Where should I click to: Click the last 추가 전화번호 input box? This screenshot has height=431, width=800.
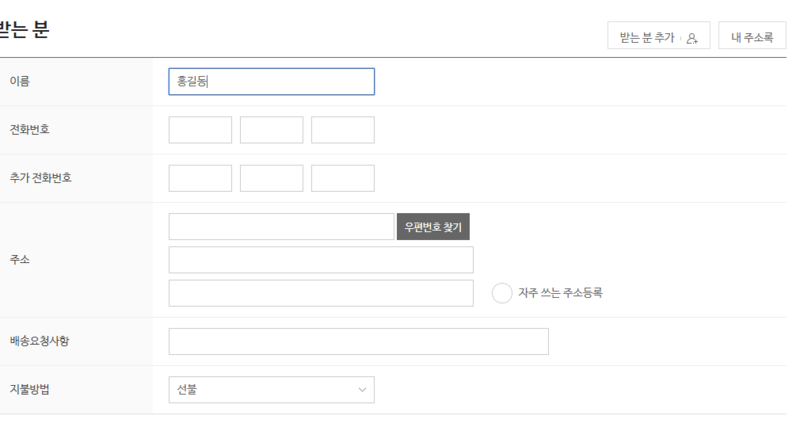[343, 179]
